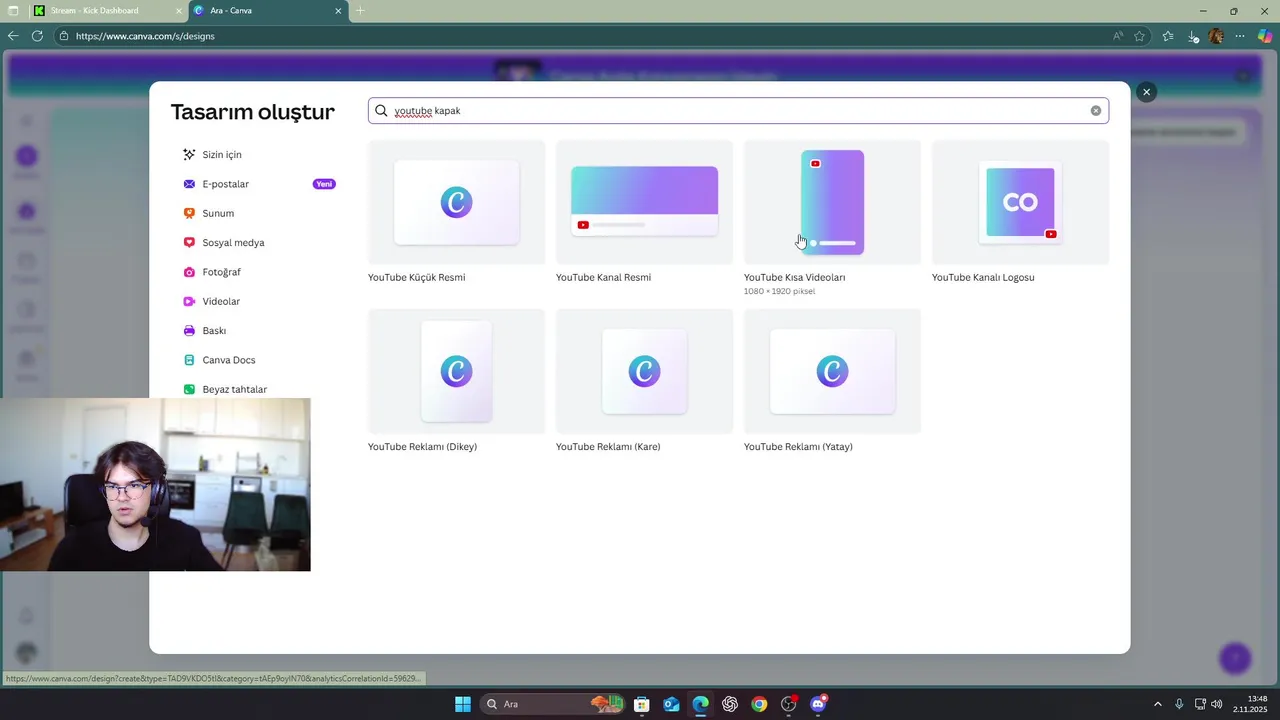
Task: Switch to the Stream - Kick Dashboard tab
Action: [95, 11]
